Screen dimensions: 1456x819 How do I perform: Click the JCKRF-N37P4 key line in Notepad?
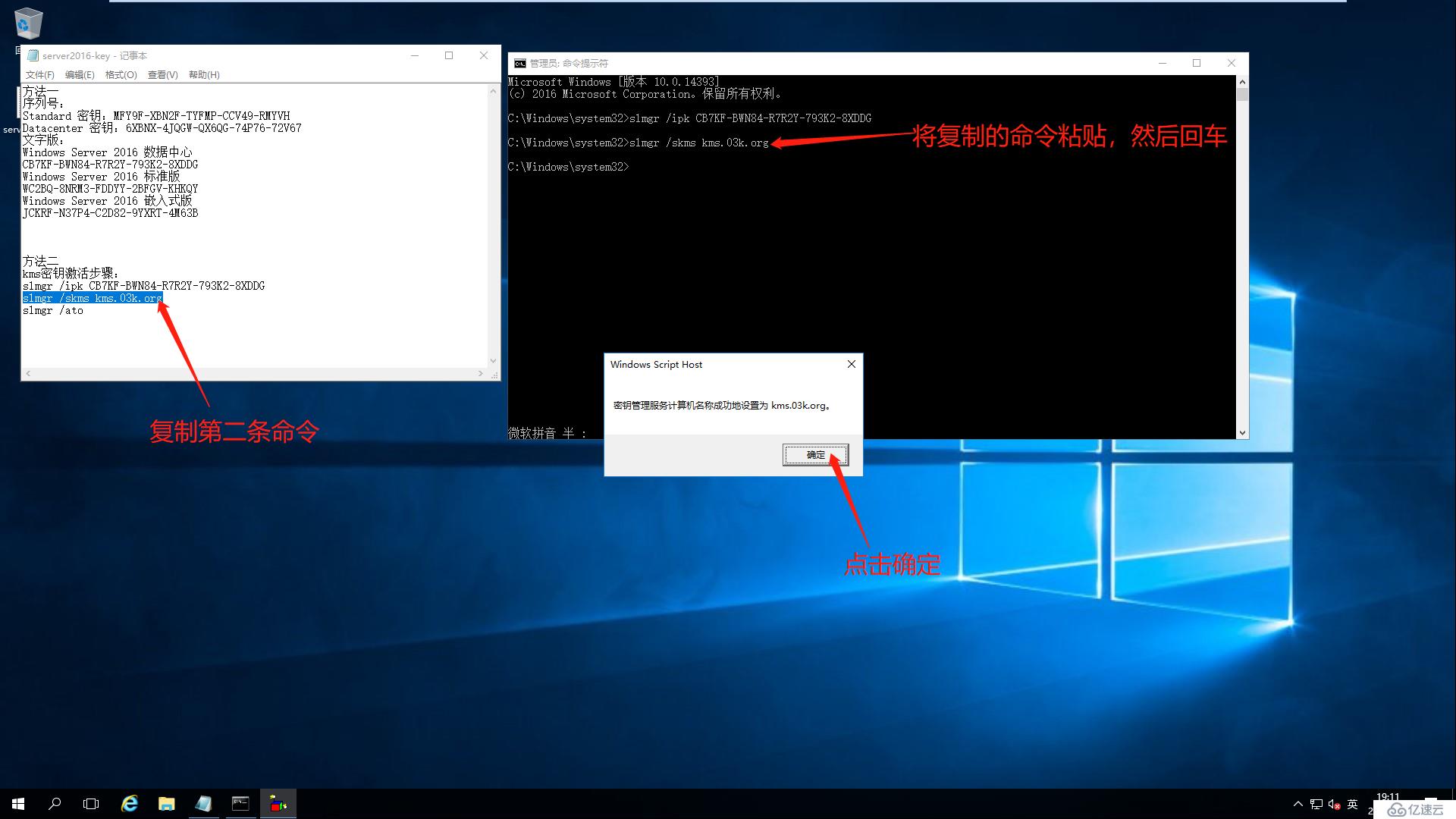[x=110, y=213]
